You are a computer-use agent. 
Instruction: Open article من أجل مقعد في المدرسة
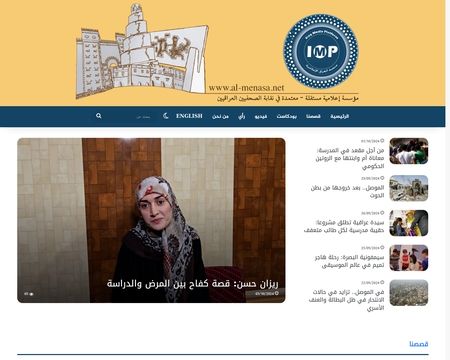tap(350, 158)
